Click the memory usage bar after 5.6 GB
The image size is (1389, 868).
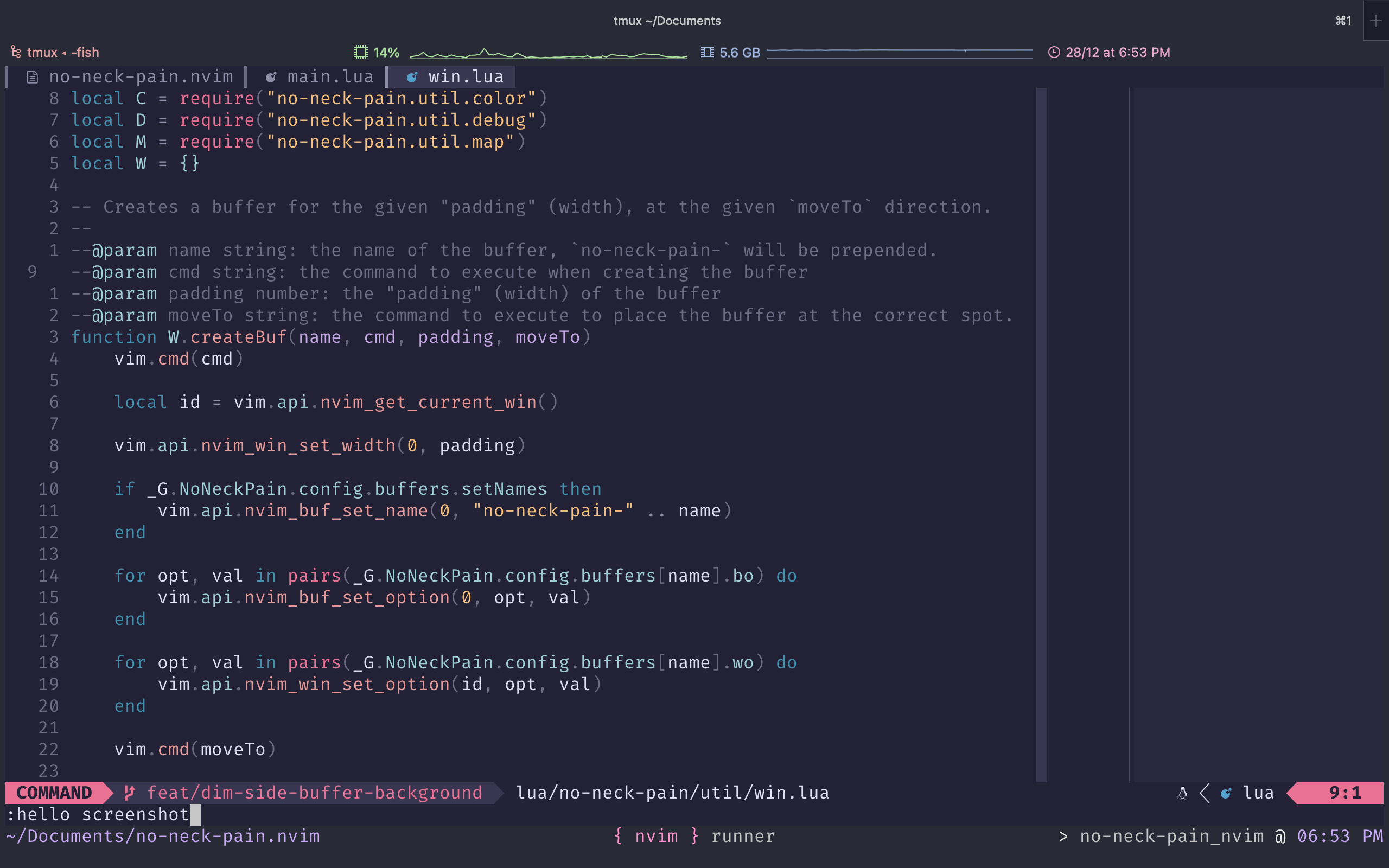pyautogui.click(x=900, y=52)
